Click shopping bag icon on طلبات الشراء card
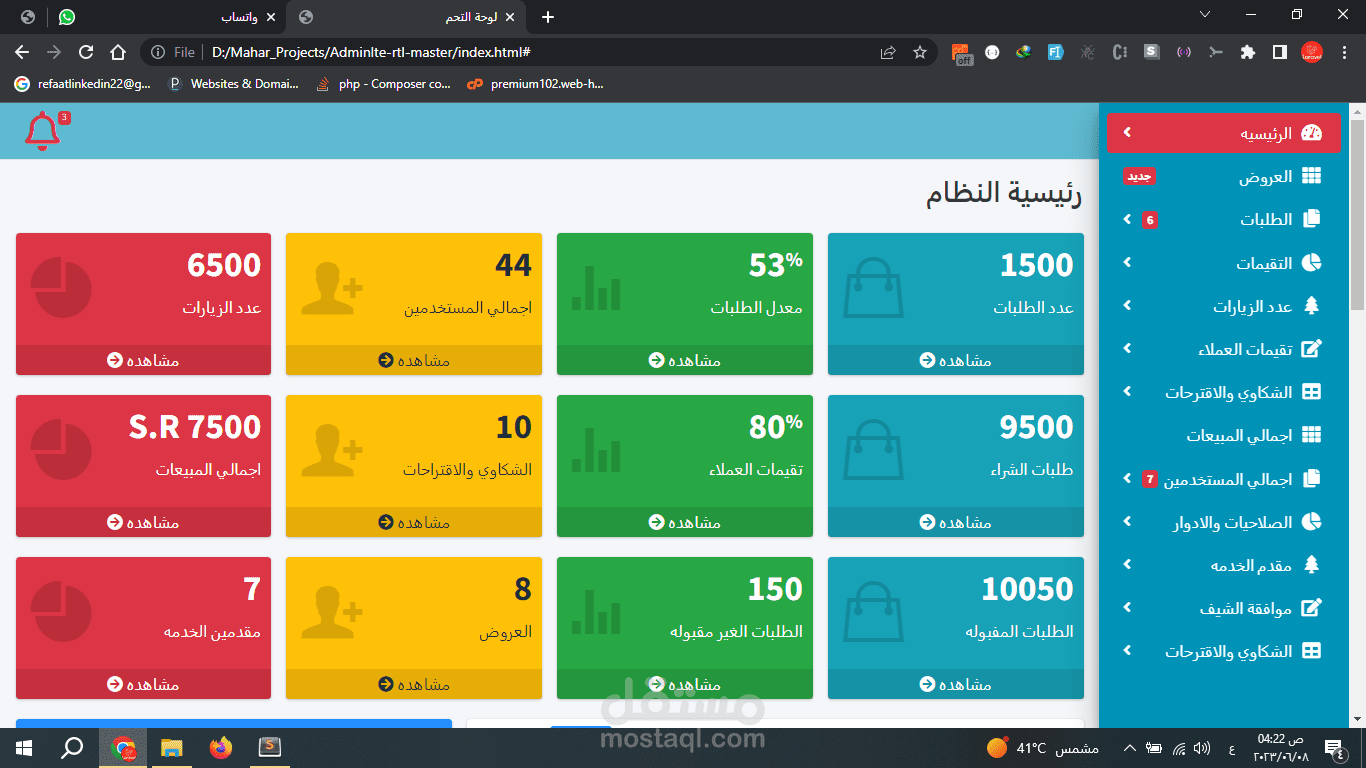1366x768 pixels. (874, 451)
